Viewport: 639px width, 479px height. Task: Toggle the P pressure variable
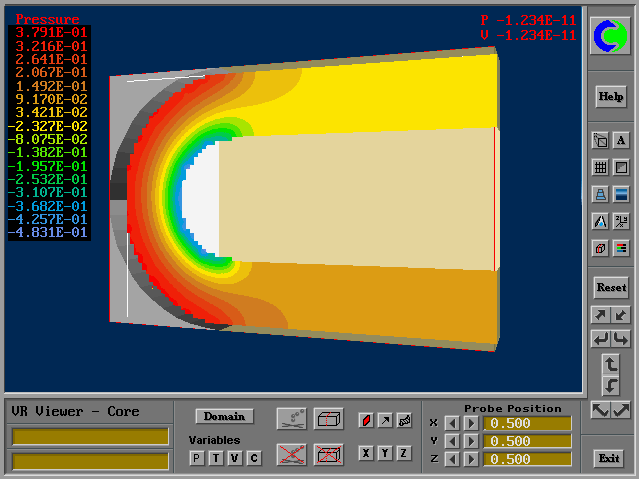197,458
